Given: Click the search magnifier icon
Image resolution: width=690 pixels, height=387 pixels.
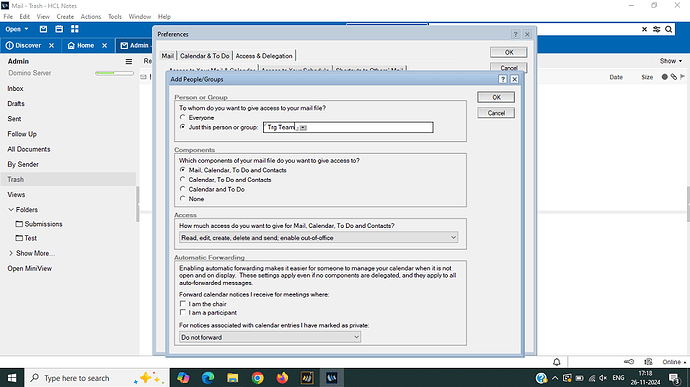Looking at the screenshot, I should [668, 29].
